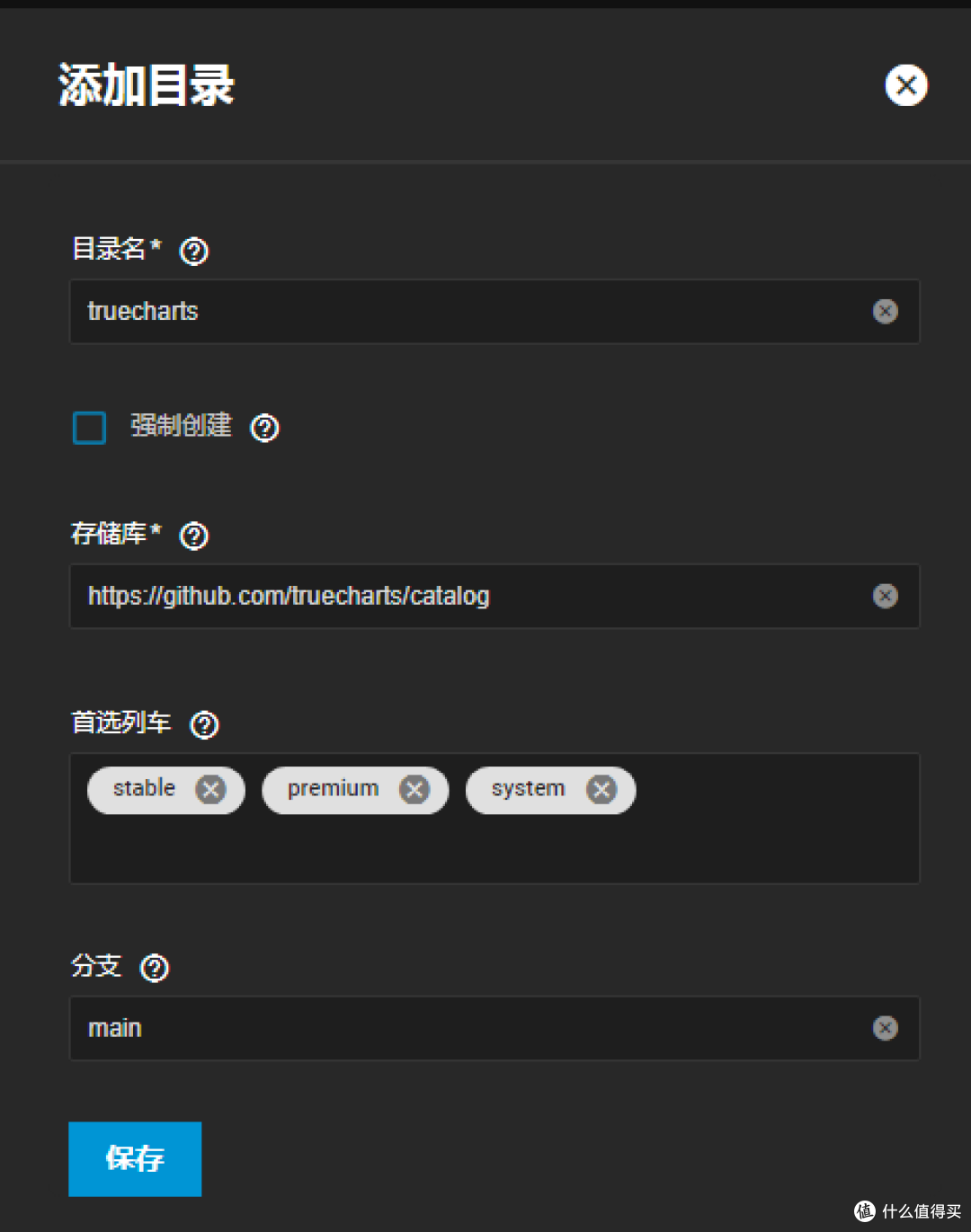Select the stable chip label
The height and width of the screenshot is (1232, 971).
(x=144, y=789)
